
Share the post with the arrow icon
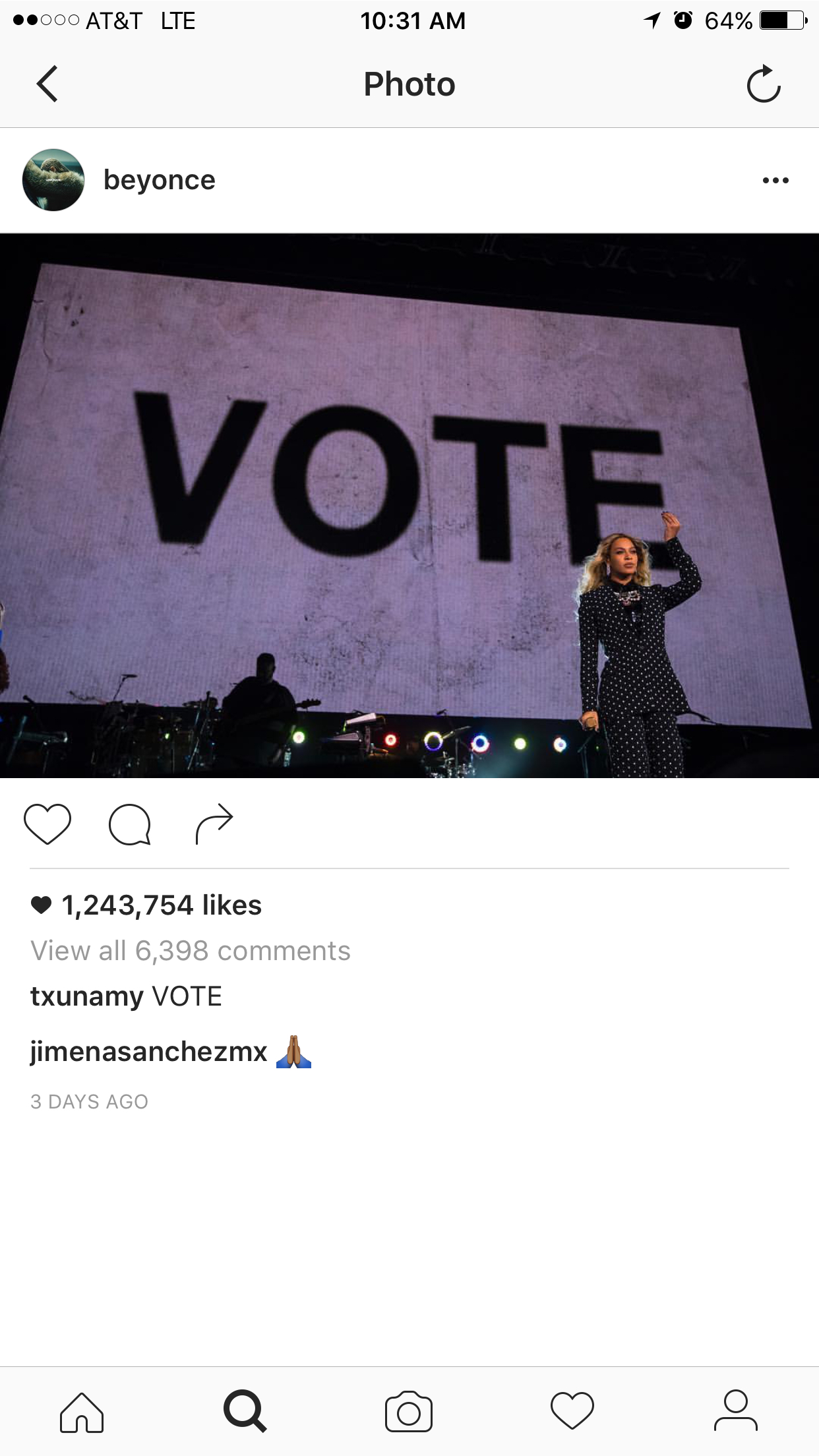click(214, 824)
